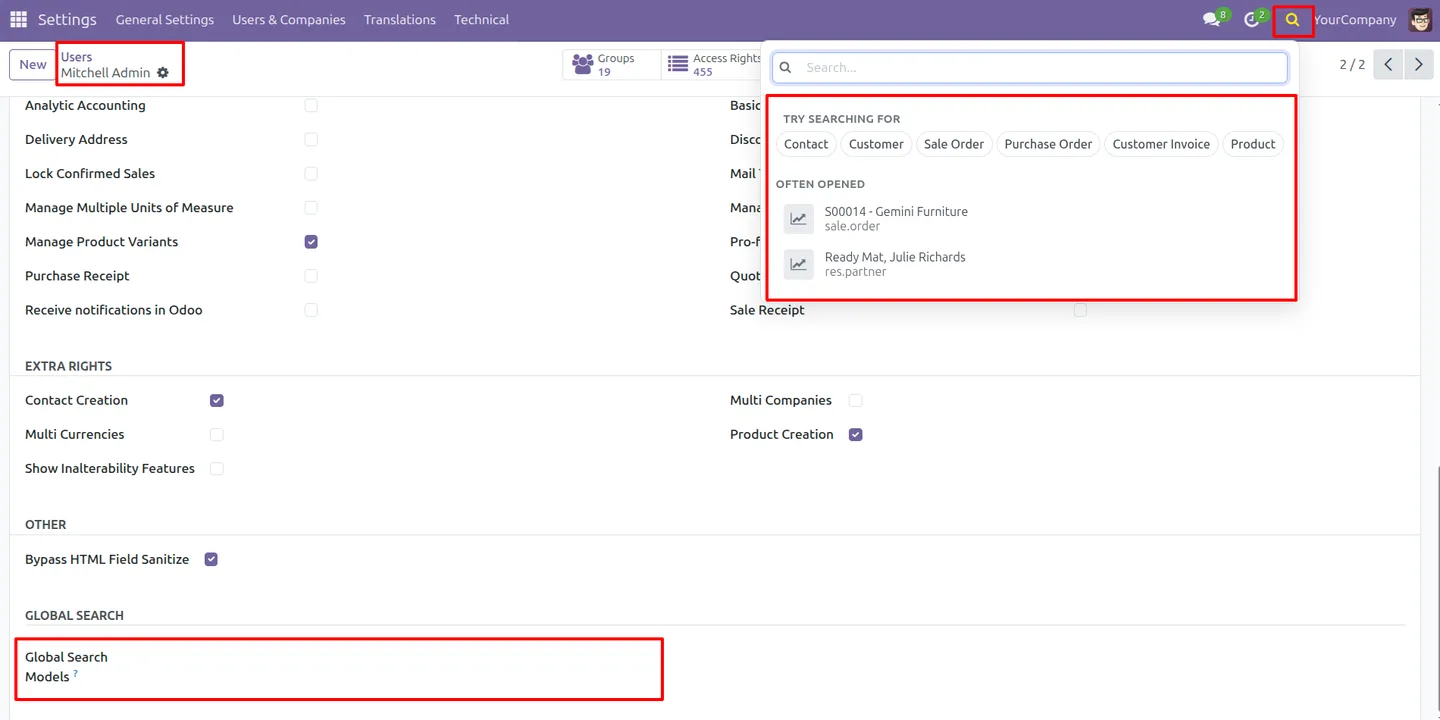This screenshot has height=720, width=1440.
Task: Click the chart icon beside Ready Mat, Julie Richards
Action: (x=798, y=264)
